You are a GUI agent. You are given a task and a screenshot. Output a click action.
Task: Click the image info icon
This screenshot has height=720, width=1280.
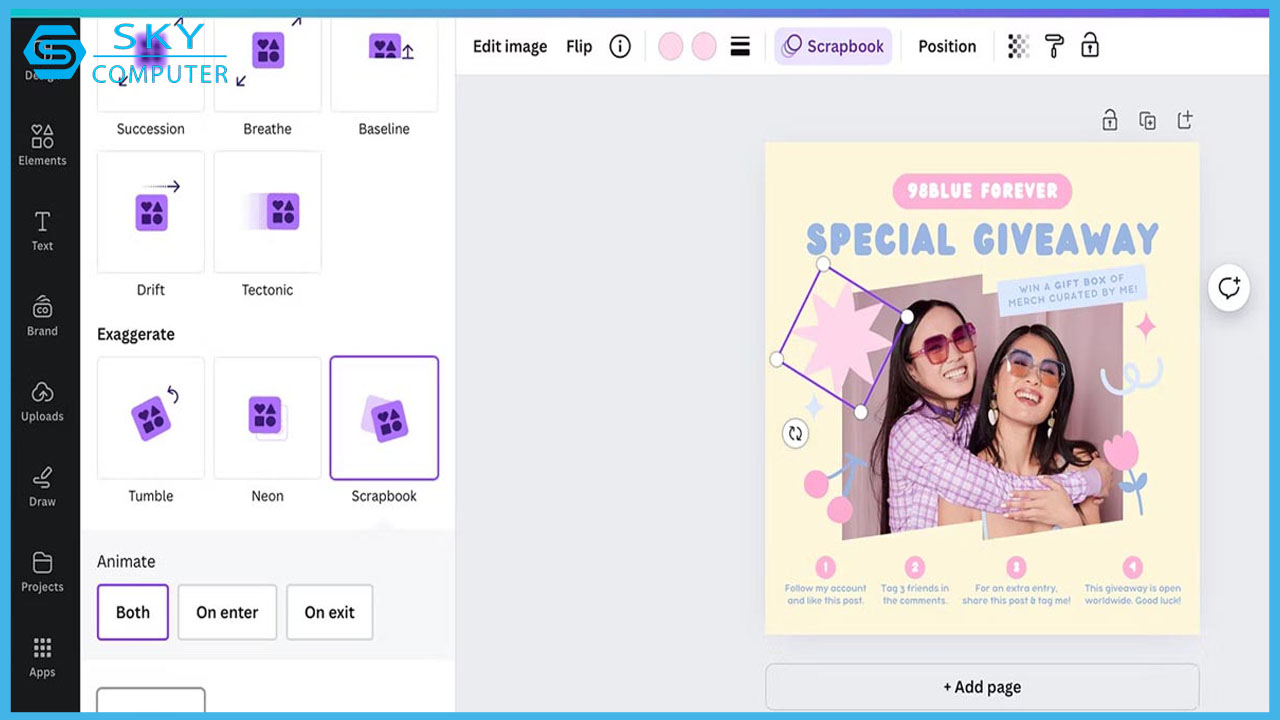(620, 46)
